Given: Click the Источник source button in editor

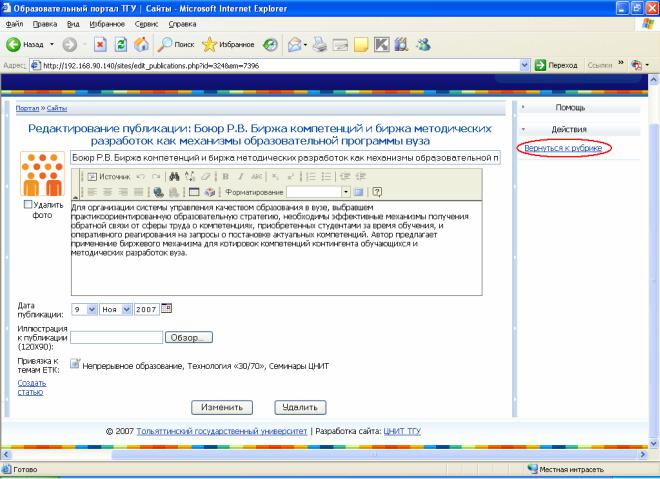Looking at the screenshot, I should [109, 177].
